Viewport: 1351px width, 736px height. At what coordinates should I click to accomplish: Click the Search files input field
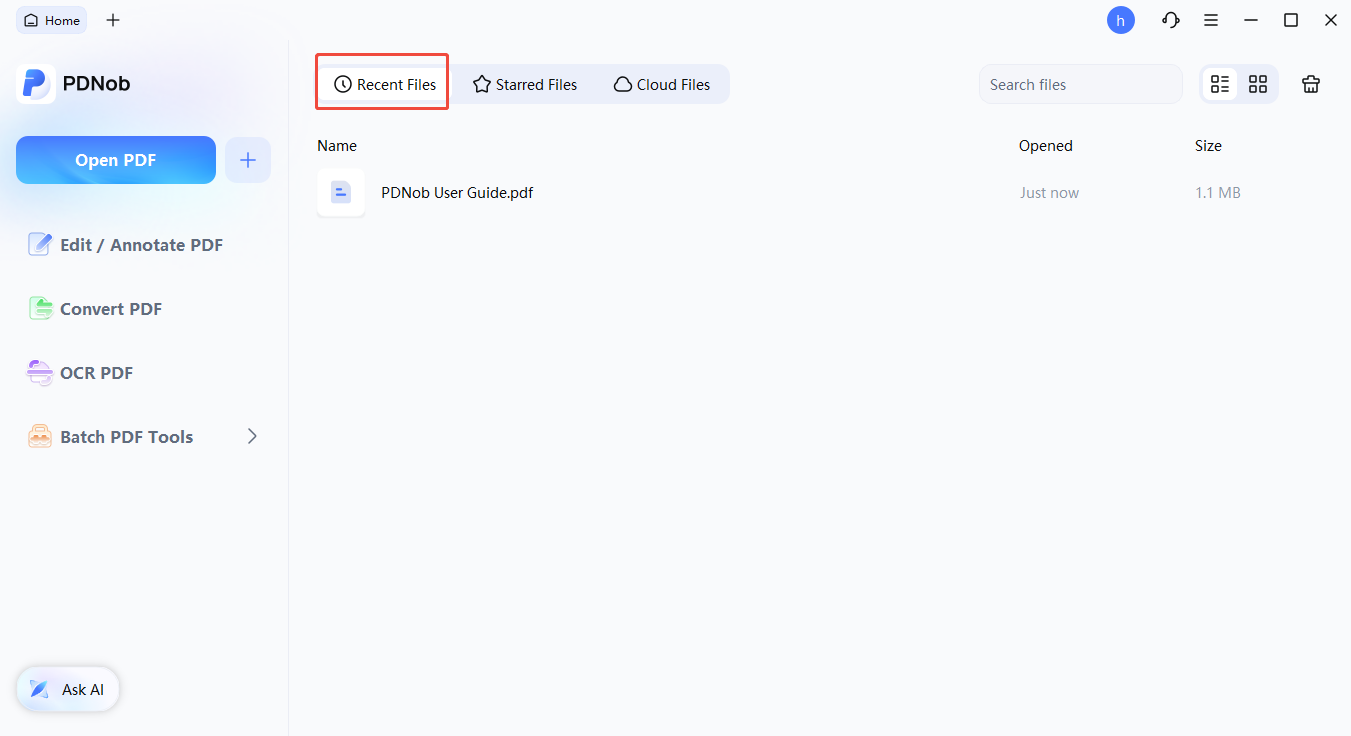tap(1080, 85)
